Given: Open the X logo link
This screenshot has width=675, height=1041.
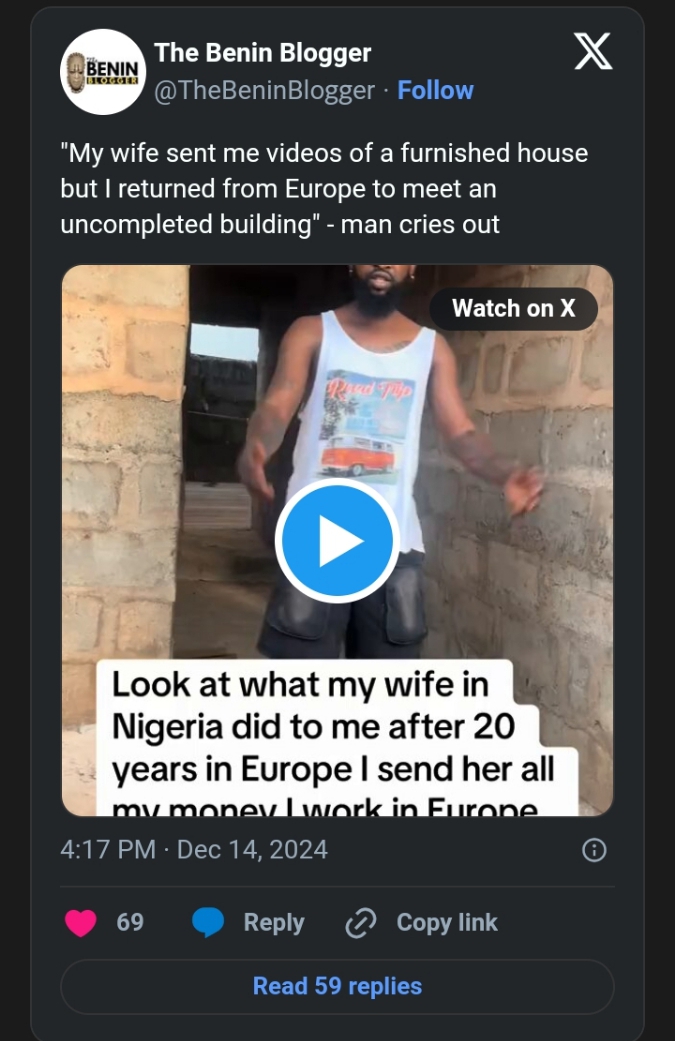Looking at the screenshot, I should pos(593,52).
